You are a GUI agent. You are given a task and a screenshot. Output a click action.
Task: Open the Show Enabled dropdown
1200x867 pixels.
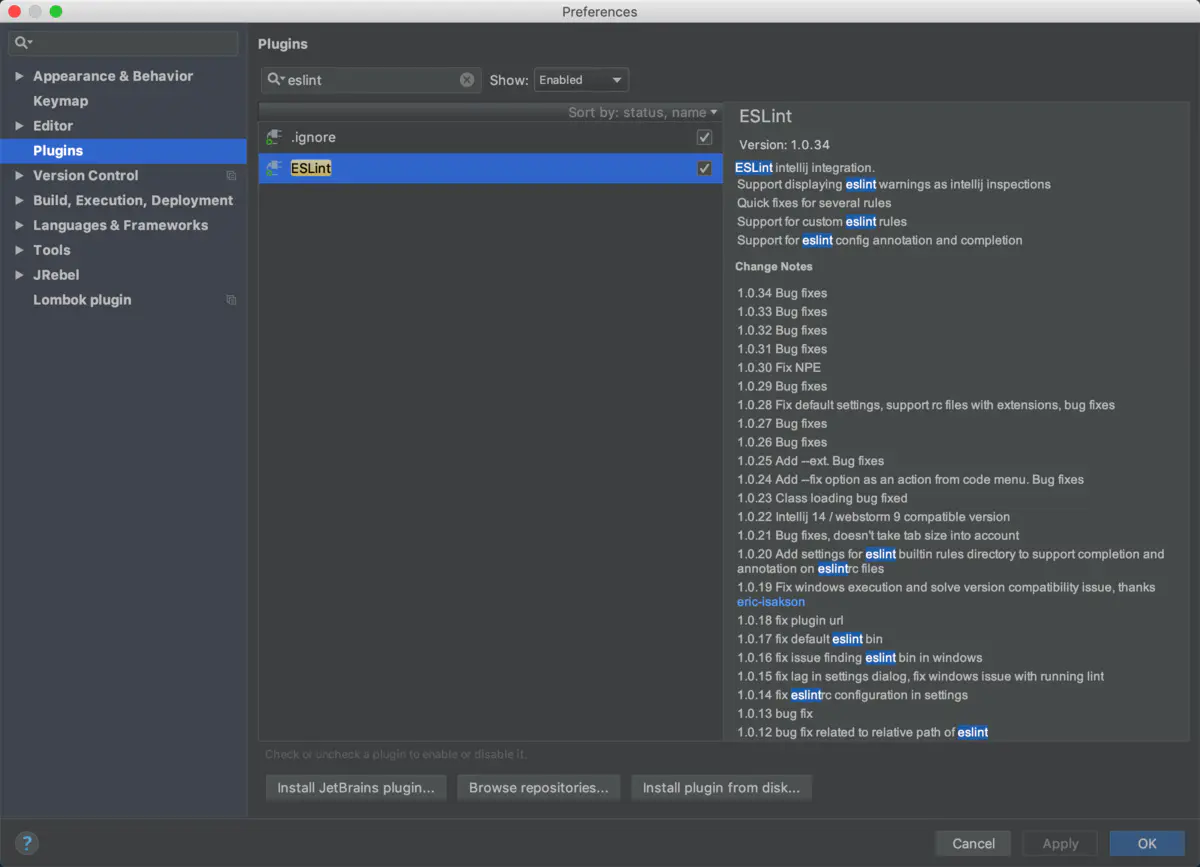581,80
